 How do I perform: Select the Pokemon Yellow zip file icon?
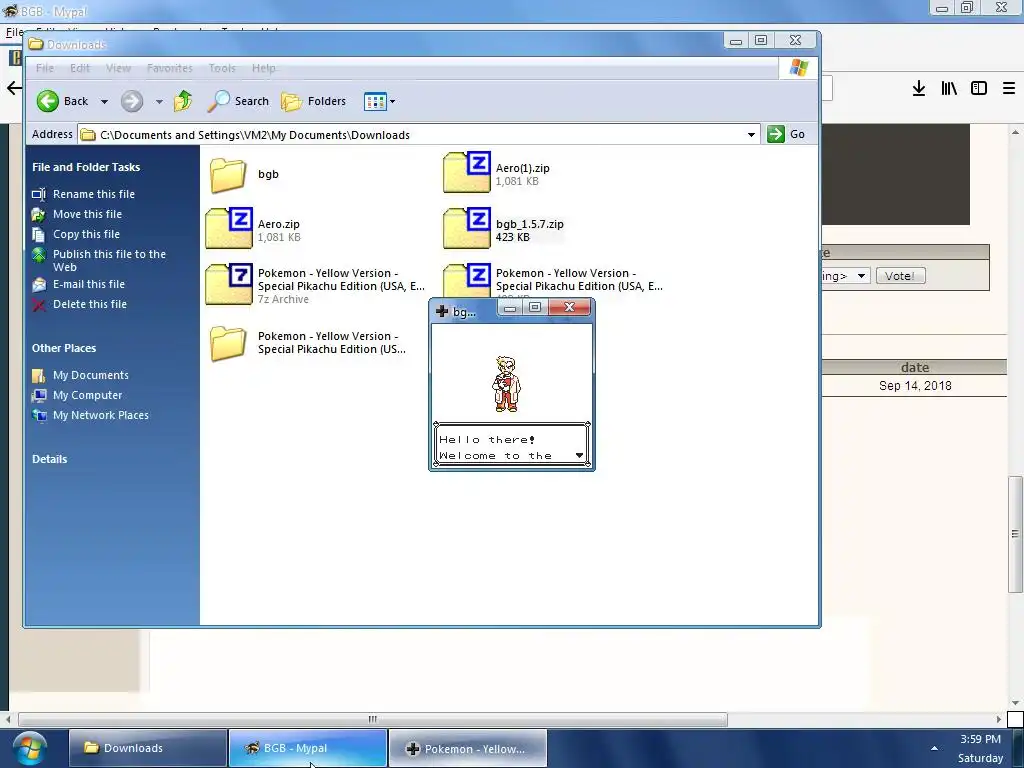coord(466,281)
